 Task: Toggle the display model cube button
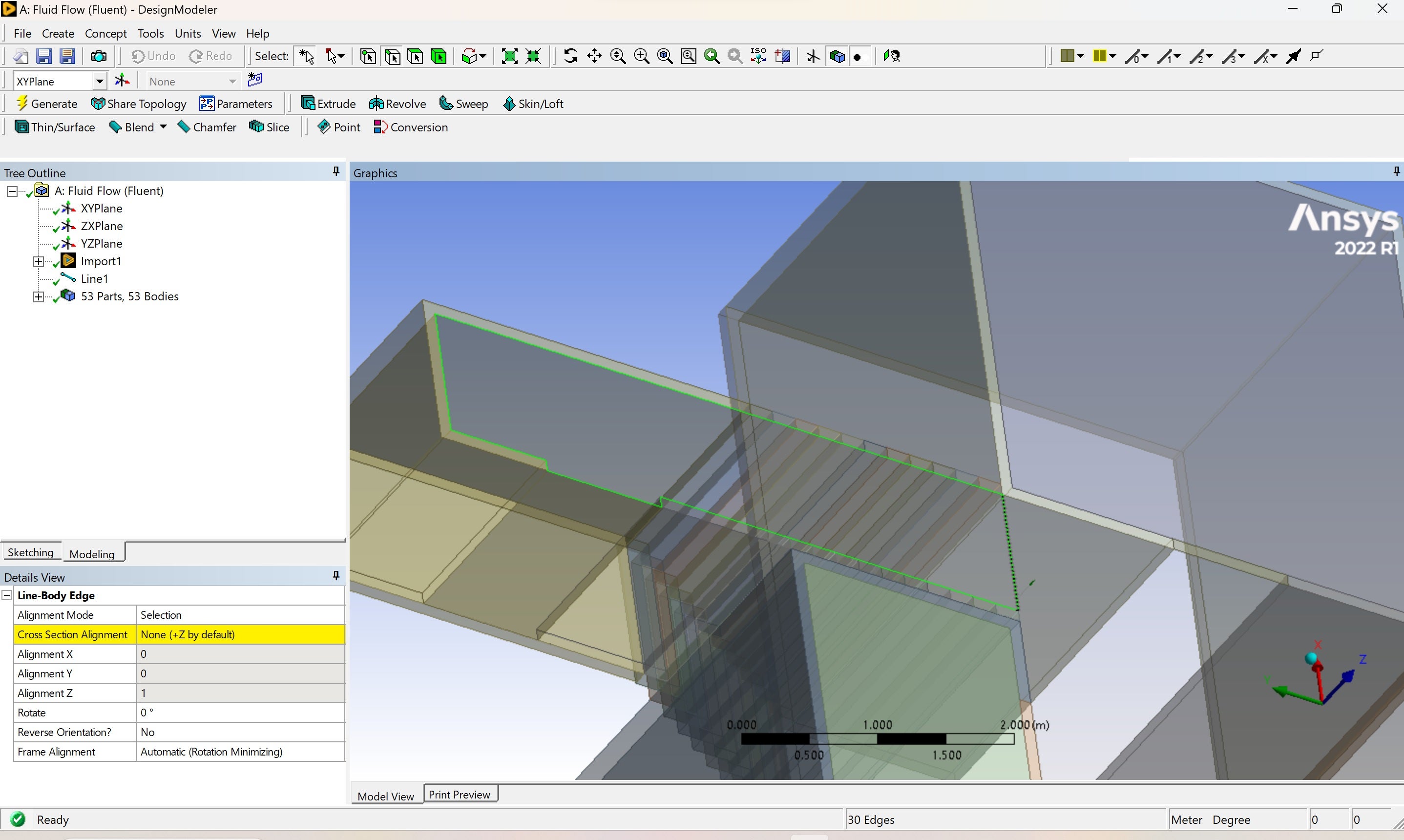[x=837, y=56]
